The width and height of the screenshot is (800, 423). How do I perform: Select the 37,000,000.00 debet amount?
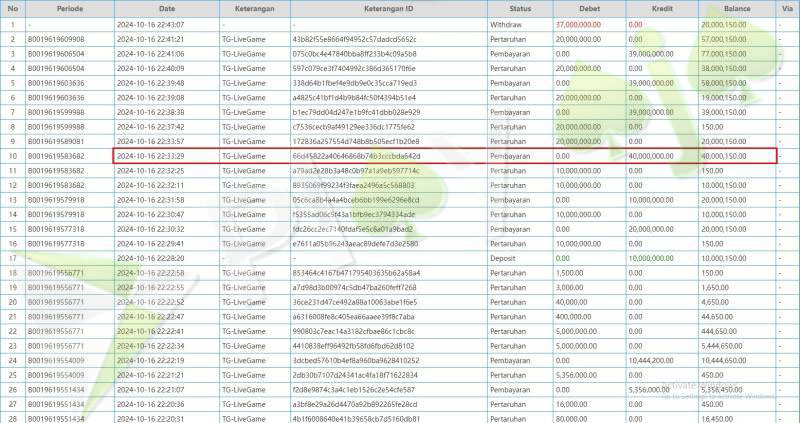[x=581, y=23]
